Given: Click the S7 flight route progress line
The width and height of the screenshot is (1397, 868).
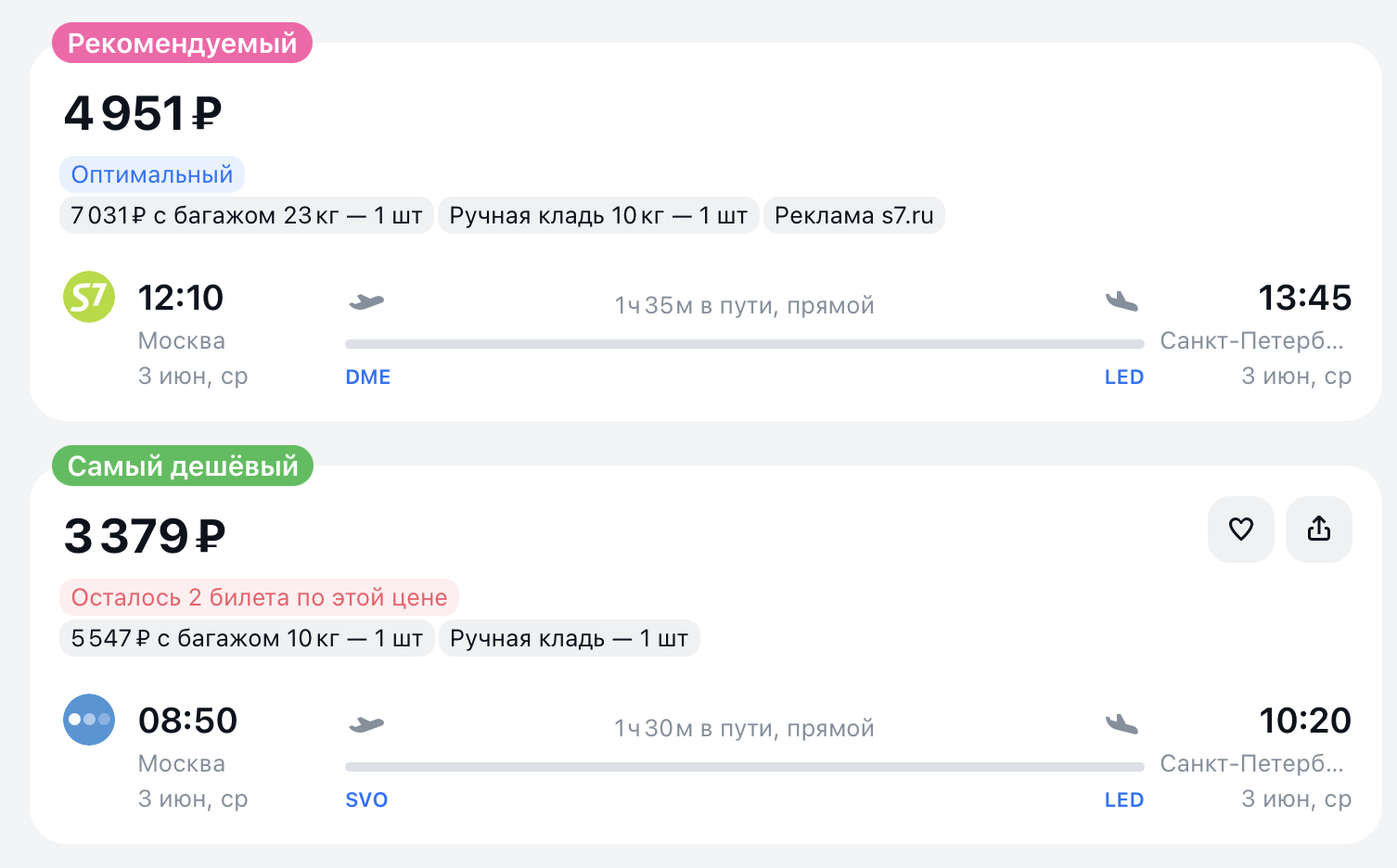Looking at the screenshot, I should [x=744, y=344].
